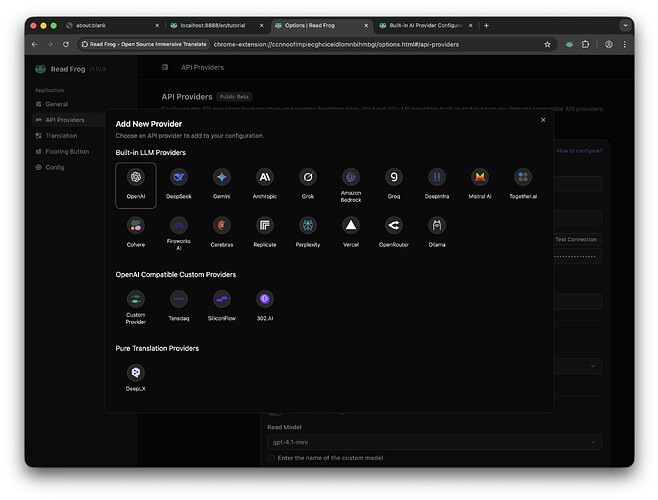Pick the Perplexity provider
658x500 pixels.
pyautogui.click(x=308, y=233)
